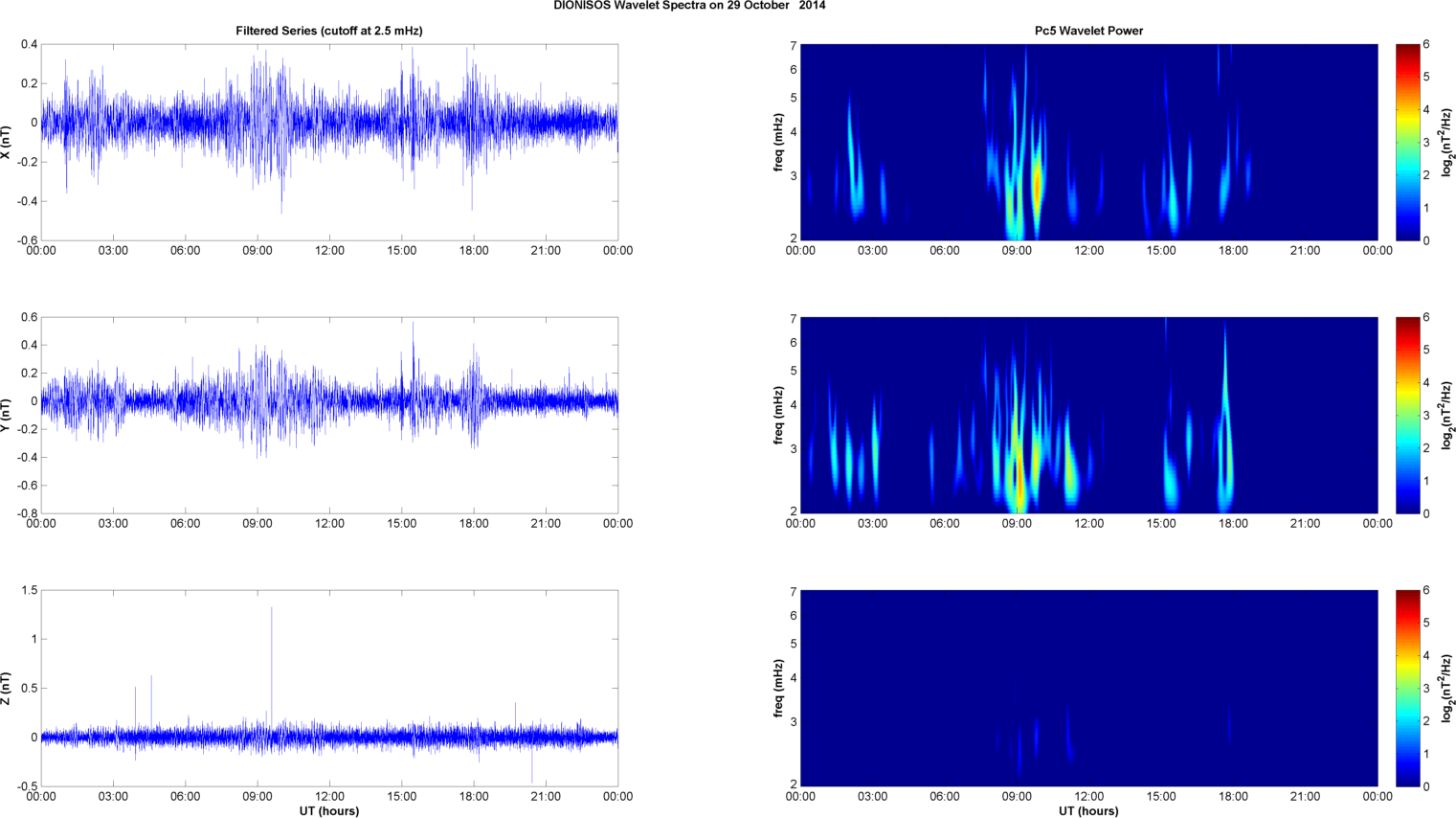Click the "0.4" top y-axis tick on the X time series
The width and height of the screenshot is (1456, 818).
[29, 45]
